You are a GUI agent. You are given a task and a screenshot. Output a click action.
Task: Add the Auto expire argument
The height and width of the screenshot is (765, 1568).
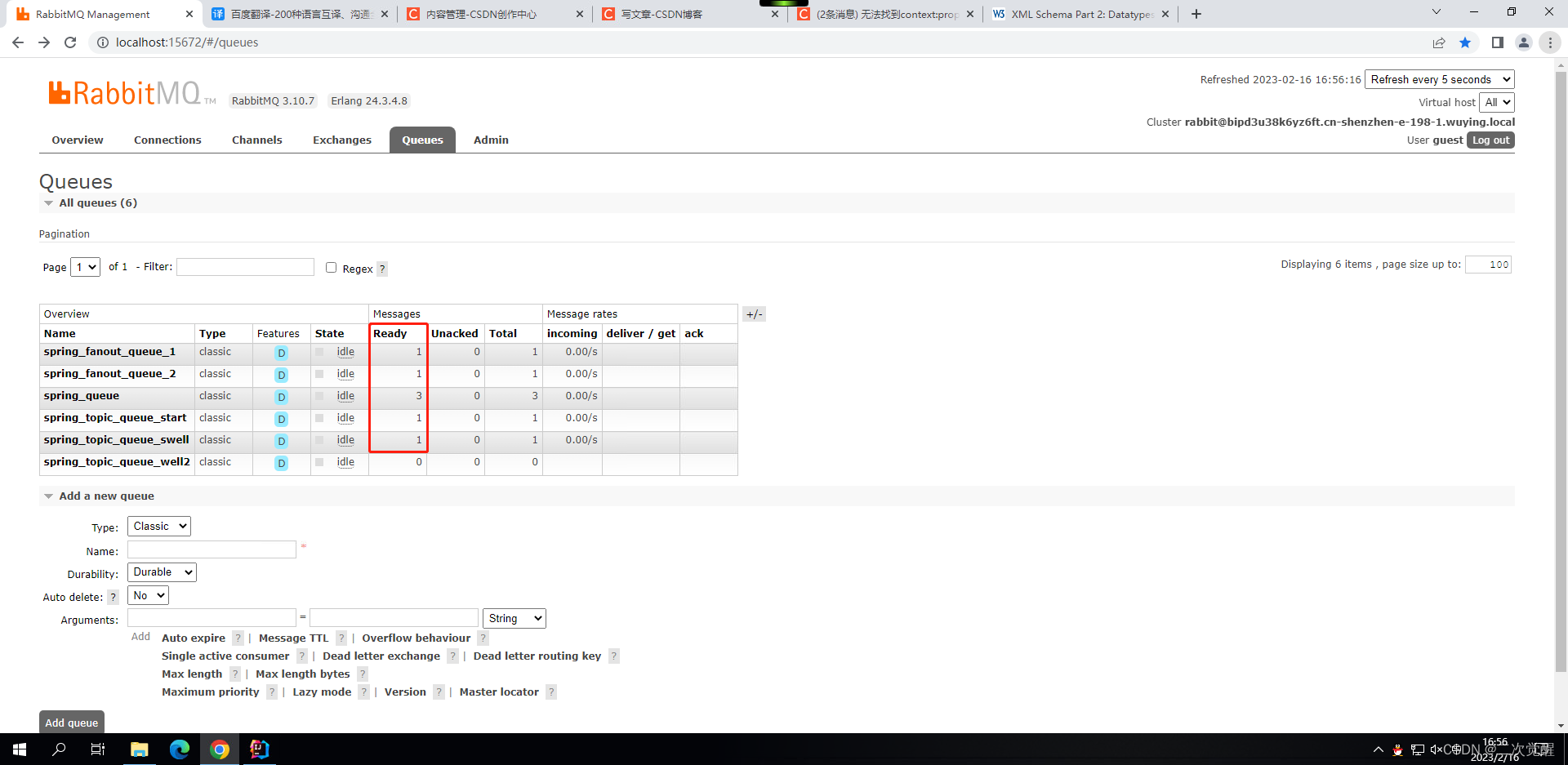pos(194,638)
